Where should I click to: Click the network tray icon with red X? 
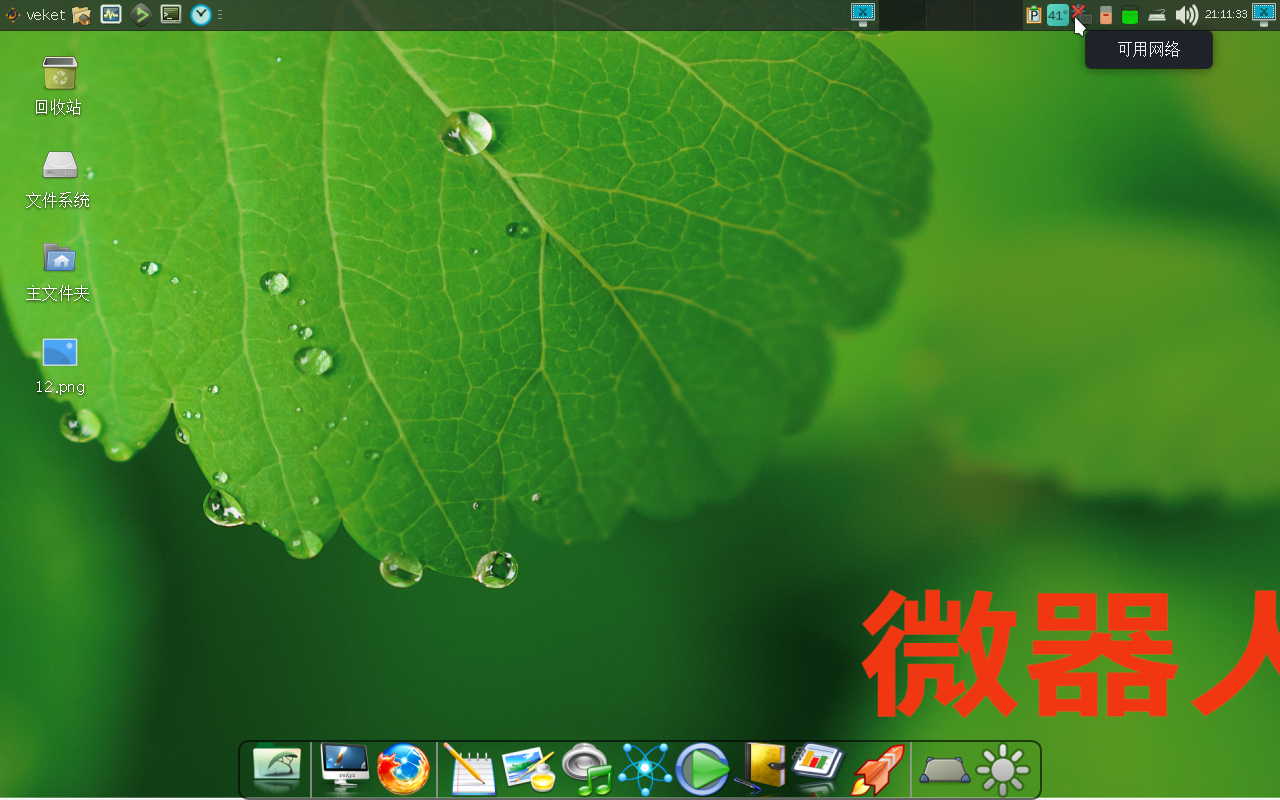1079,13
